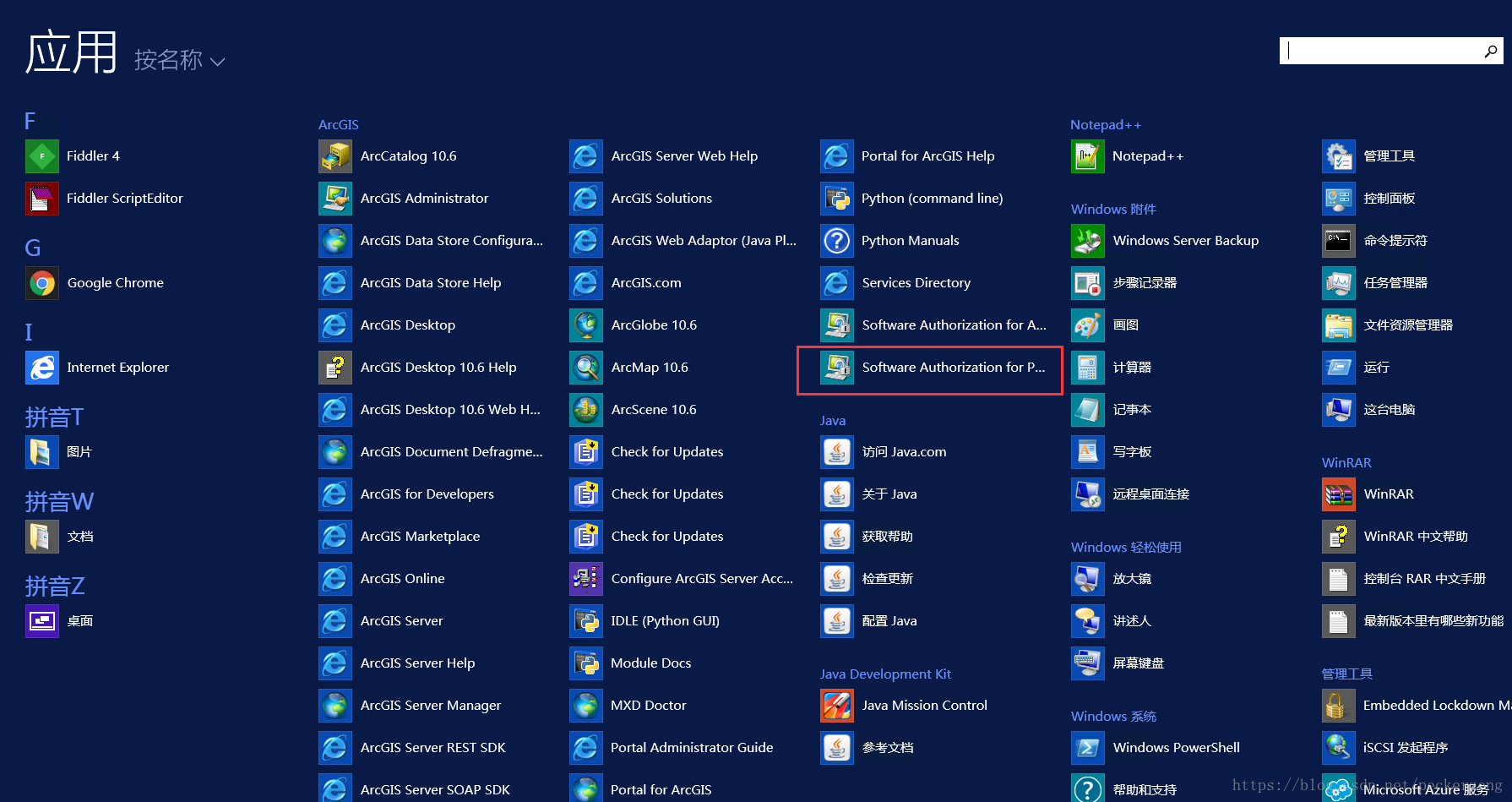This screenshot has width=1512, height=802.
Task: Select the ArcGIS group header
Action: [x=338, y=125]
